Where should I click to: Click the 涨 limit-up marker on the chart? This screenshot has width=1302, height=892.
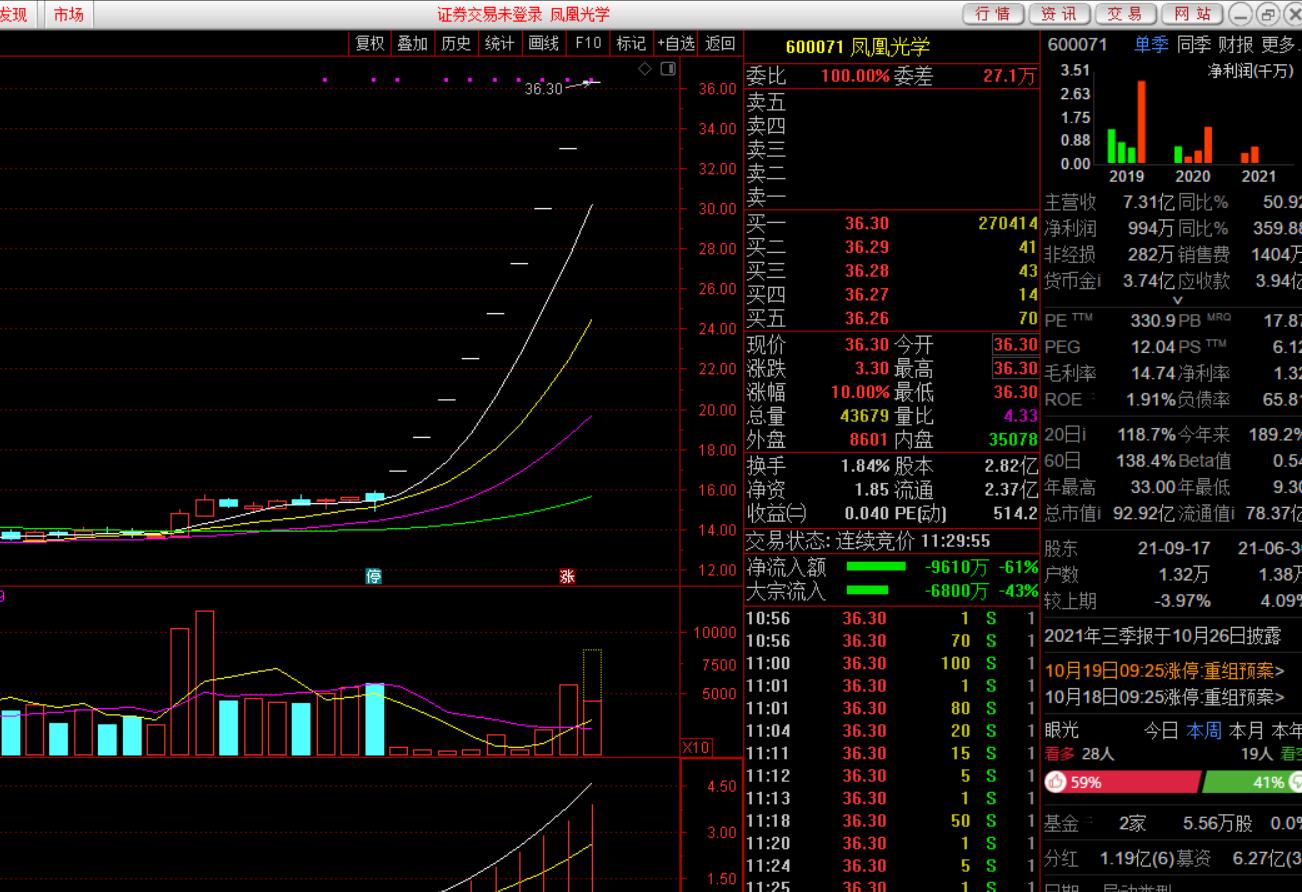pos(567,576)
